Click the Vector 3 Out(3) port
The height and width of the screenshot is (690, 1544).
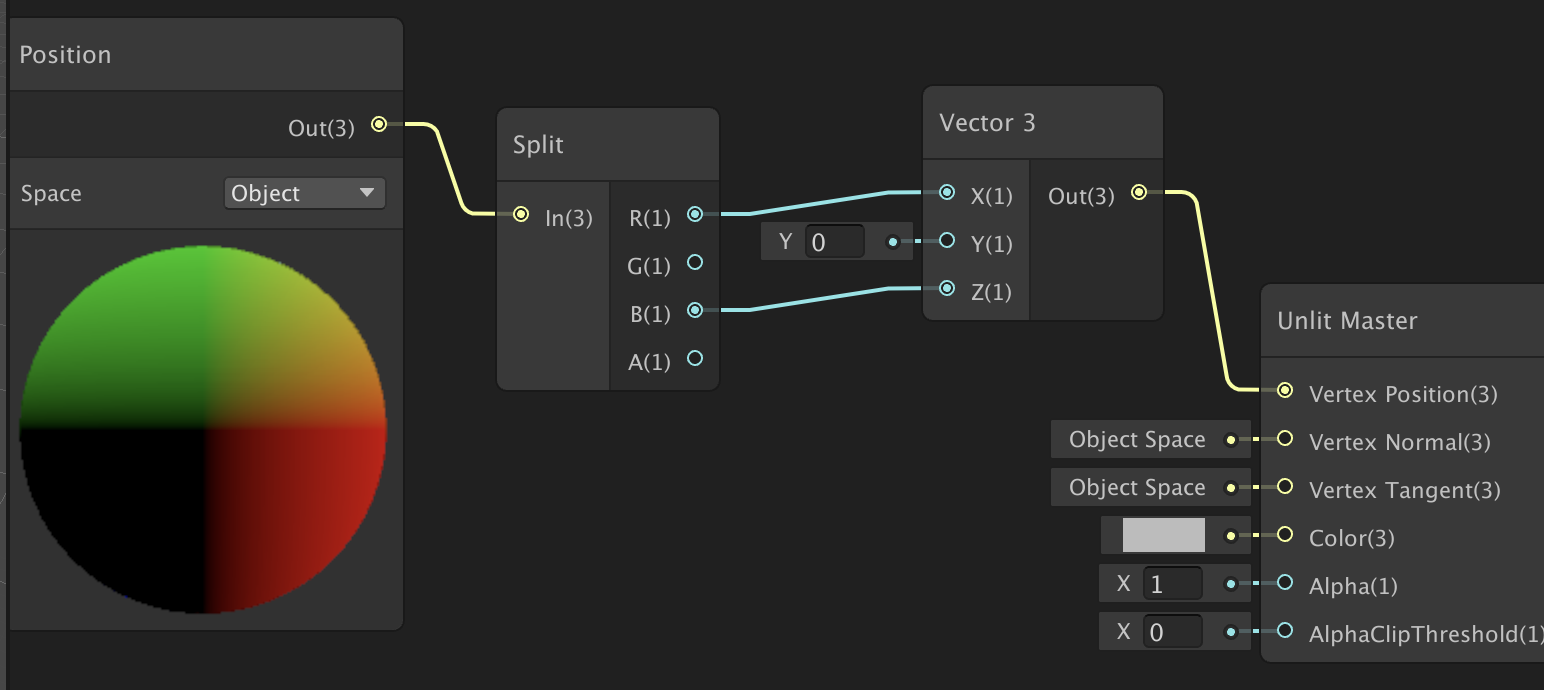coord(1138,193)
